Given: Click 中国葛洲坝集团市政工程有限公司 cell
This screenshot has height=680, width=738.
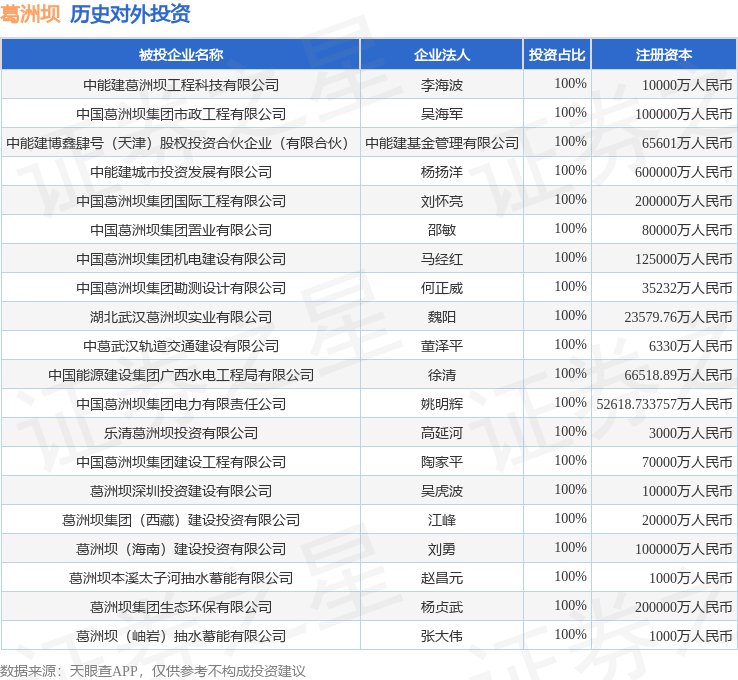Looking at the screenshot, I should 181,114.
